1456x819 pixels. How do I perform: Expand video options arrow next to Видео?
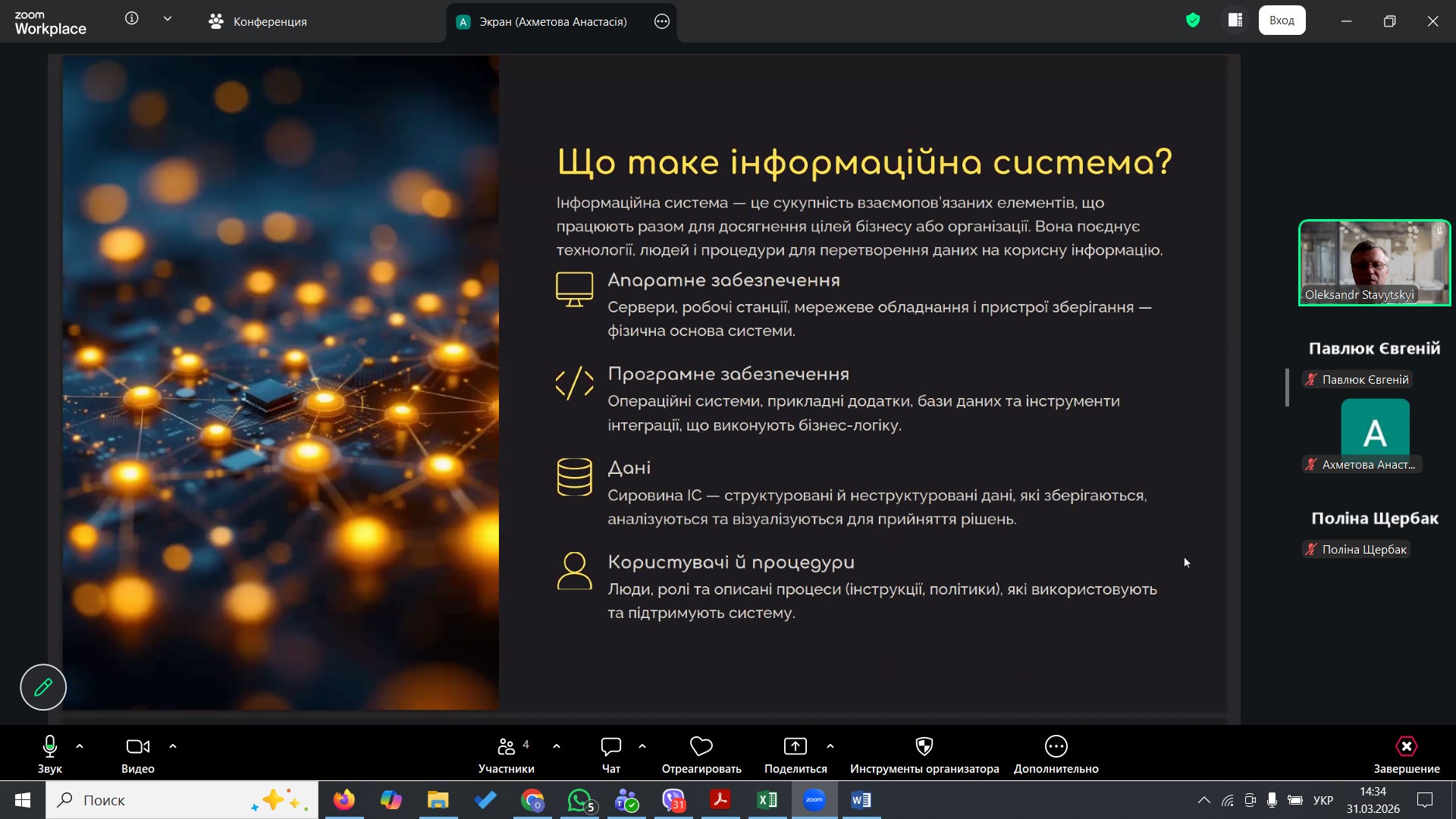[173, 746]
